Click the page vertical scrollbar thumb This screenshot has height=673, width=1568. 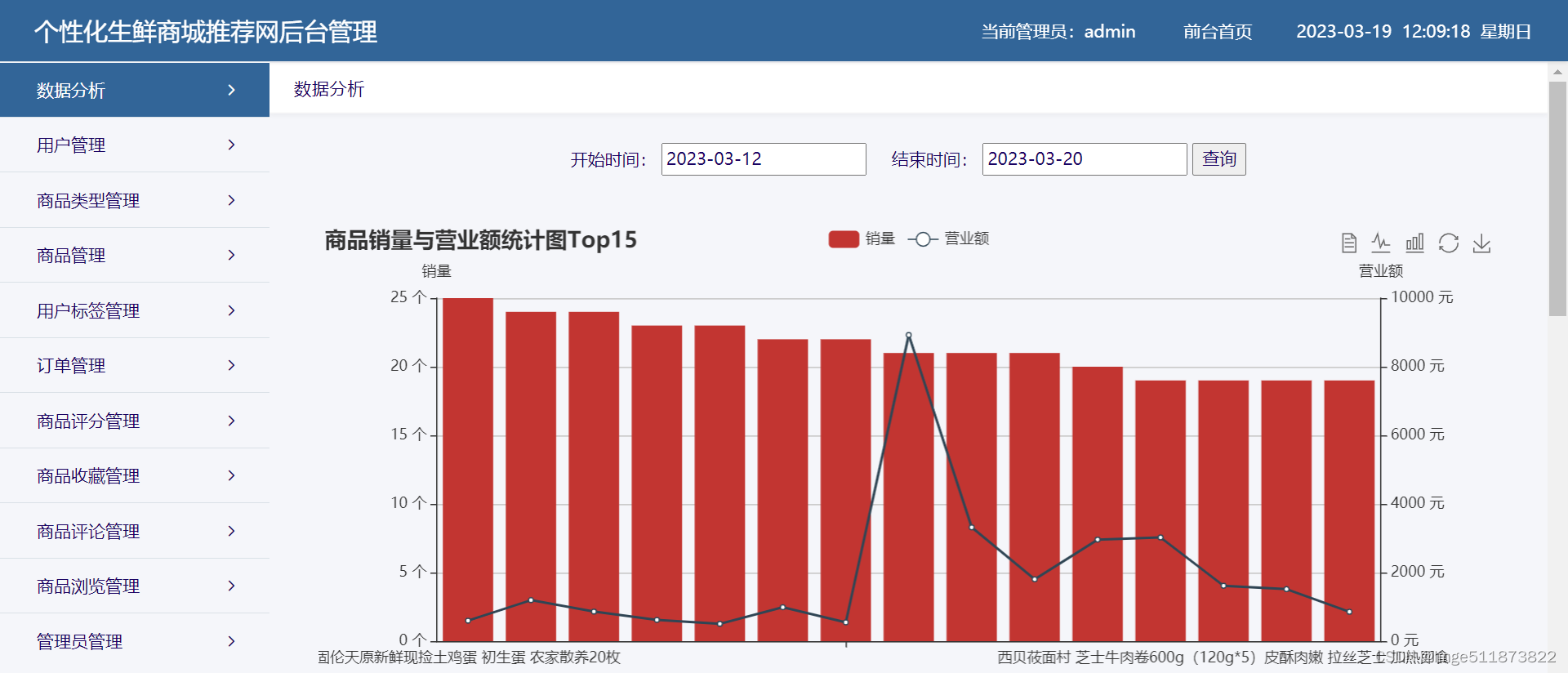tap(1557, 198)
